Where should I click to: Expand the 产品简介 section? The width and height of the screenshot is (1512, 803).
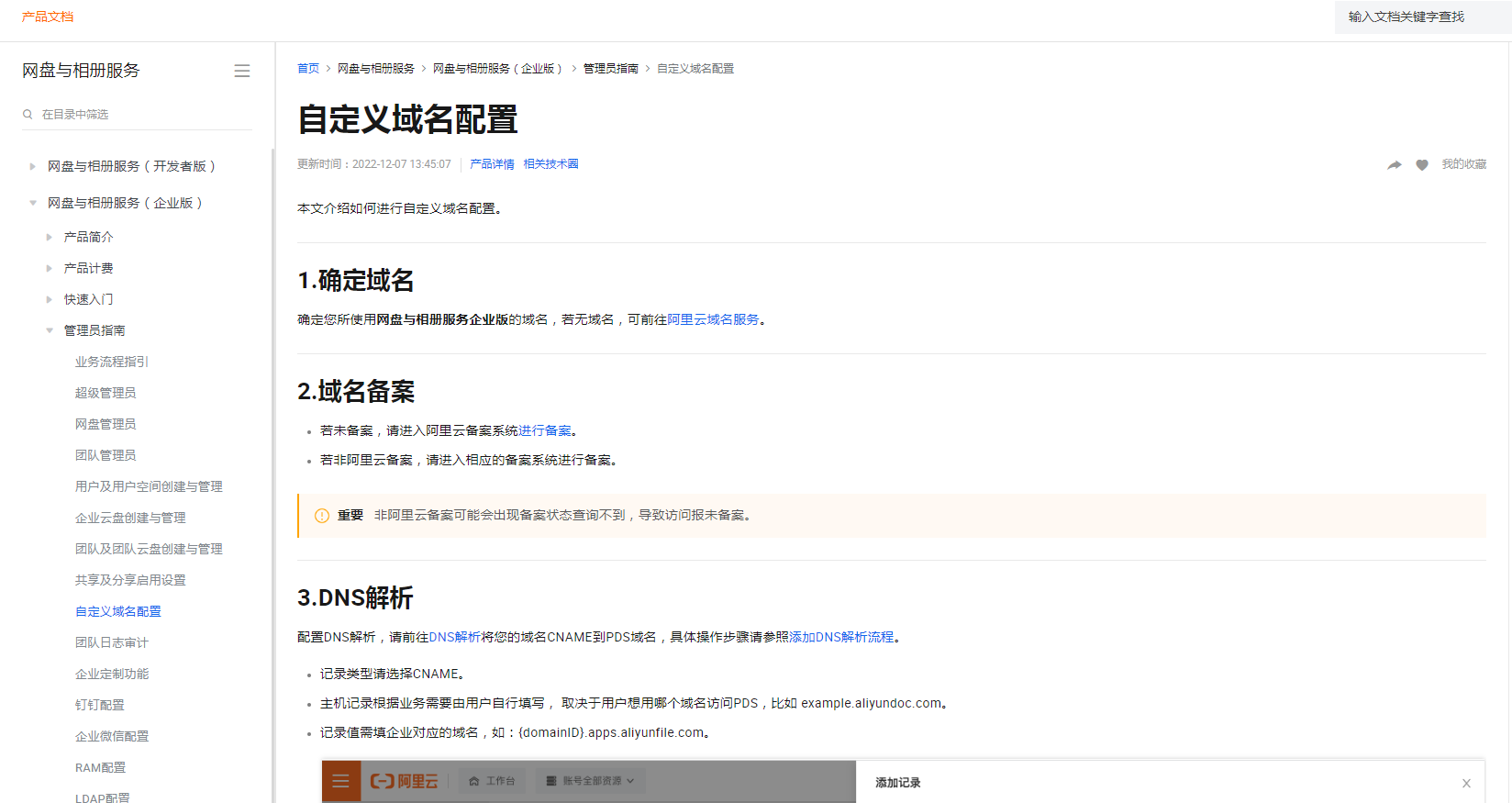click(49, 237)
